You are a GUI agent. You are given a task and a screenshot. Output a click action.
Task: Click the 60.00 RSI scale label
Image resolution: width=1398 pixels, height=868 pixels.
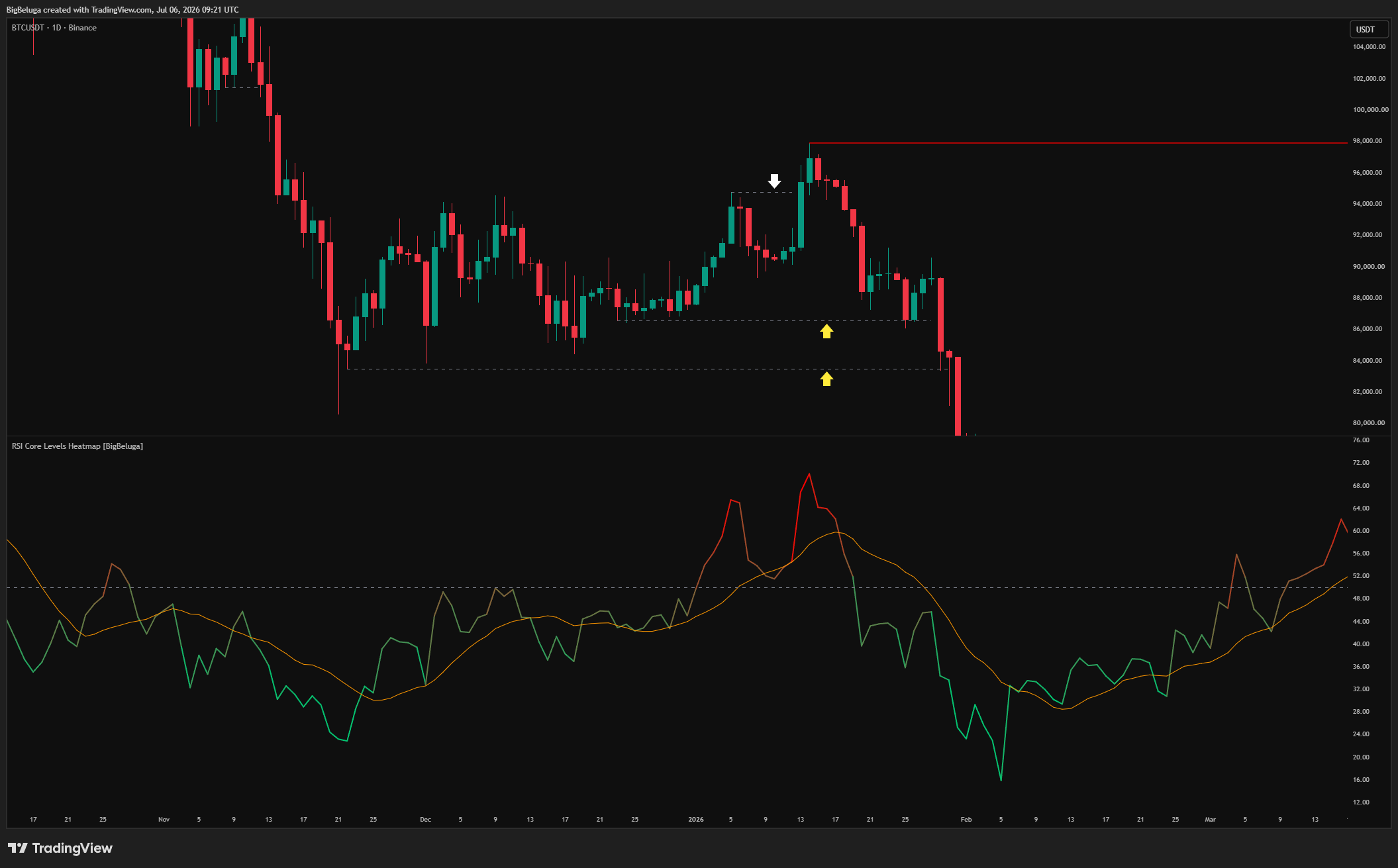coord(1361,531)
